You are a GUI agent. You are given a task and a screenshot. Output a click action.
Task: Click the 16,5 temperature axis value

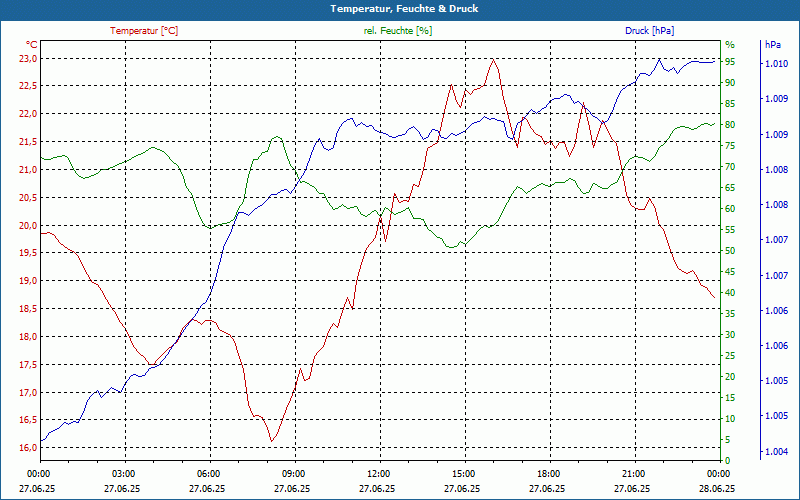(28, 420)
